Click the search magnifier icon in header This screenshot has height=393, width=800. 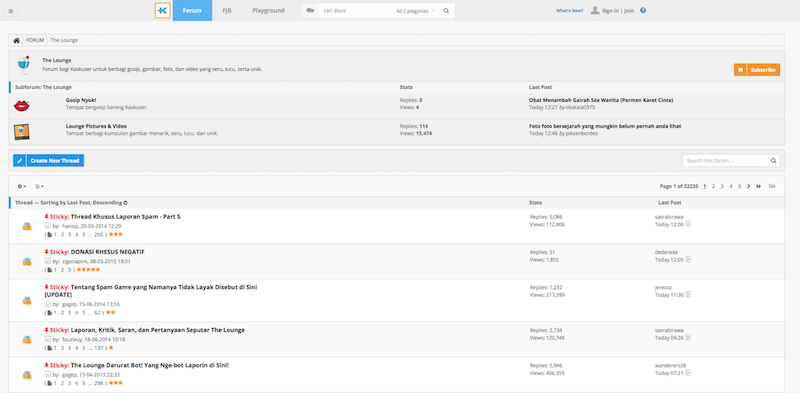click(x=446, y=11)
